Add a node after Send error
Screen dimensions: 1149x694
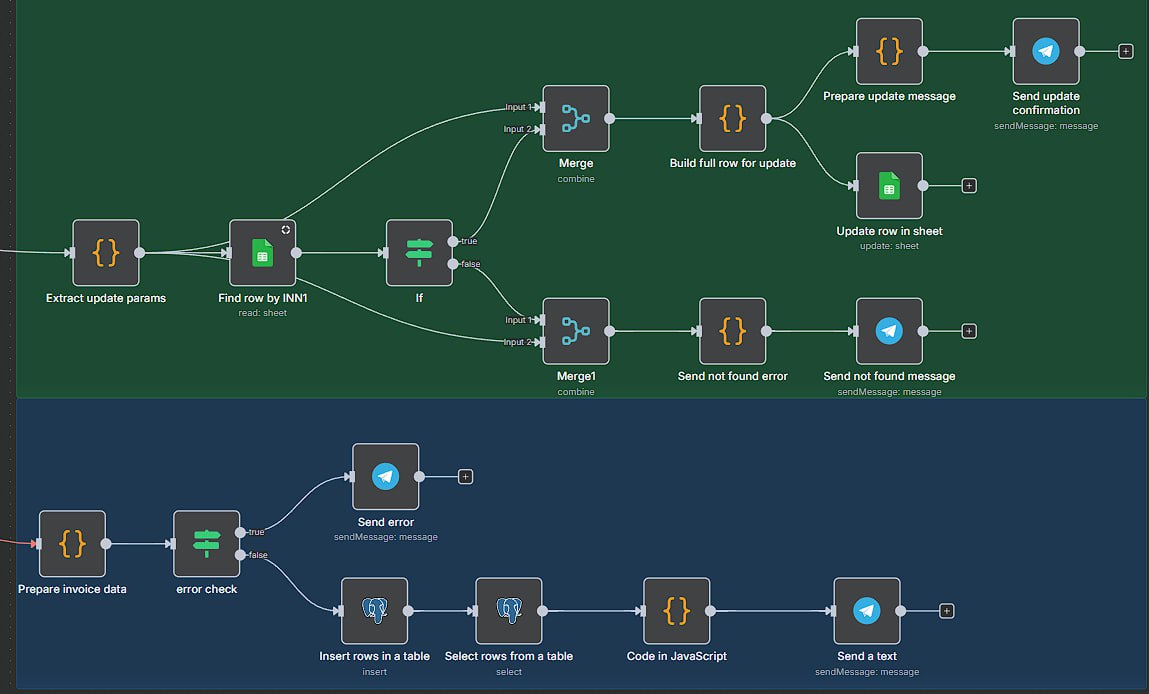click(465, 477)
